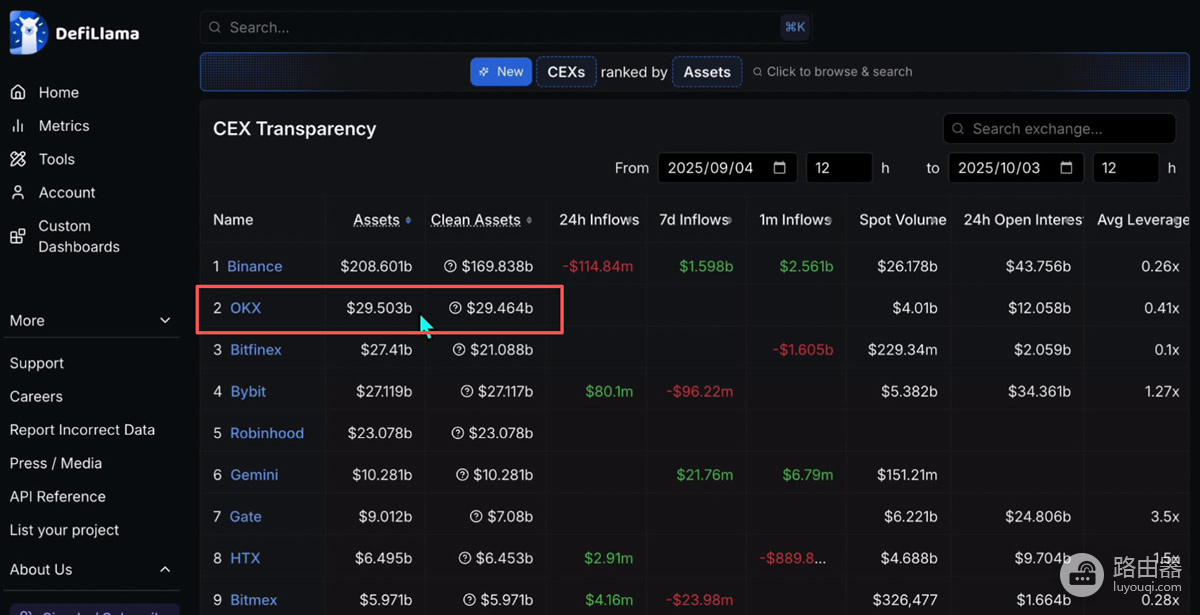Open the From date 2025/09/04 picker
The width and height of the screenshot is (1200, 615).
coord(727,168)
